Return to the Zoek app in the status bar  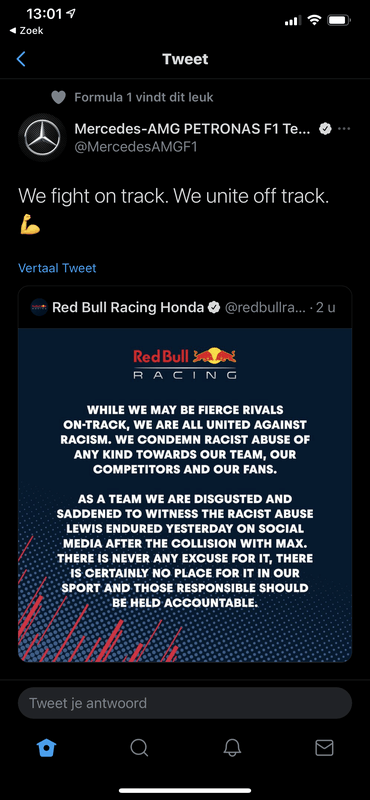[x=26, y=31]
